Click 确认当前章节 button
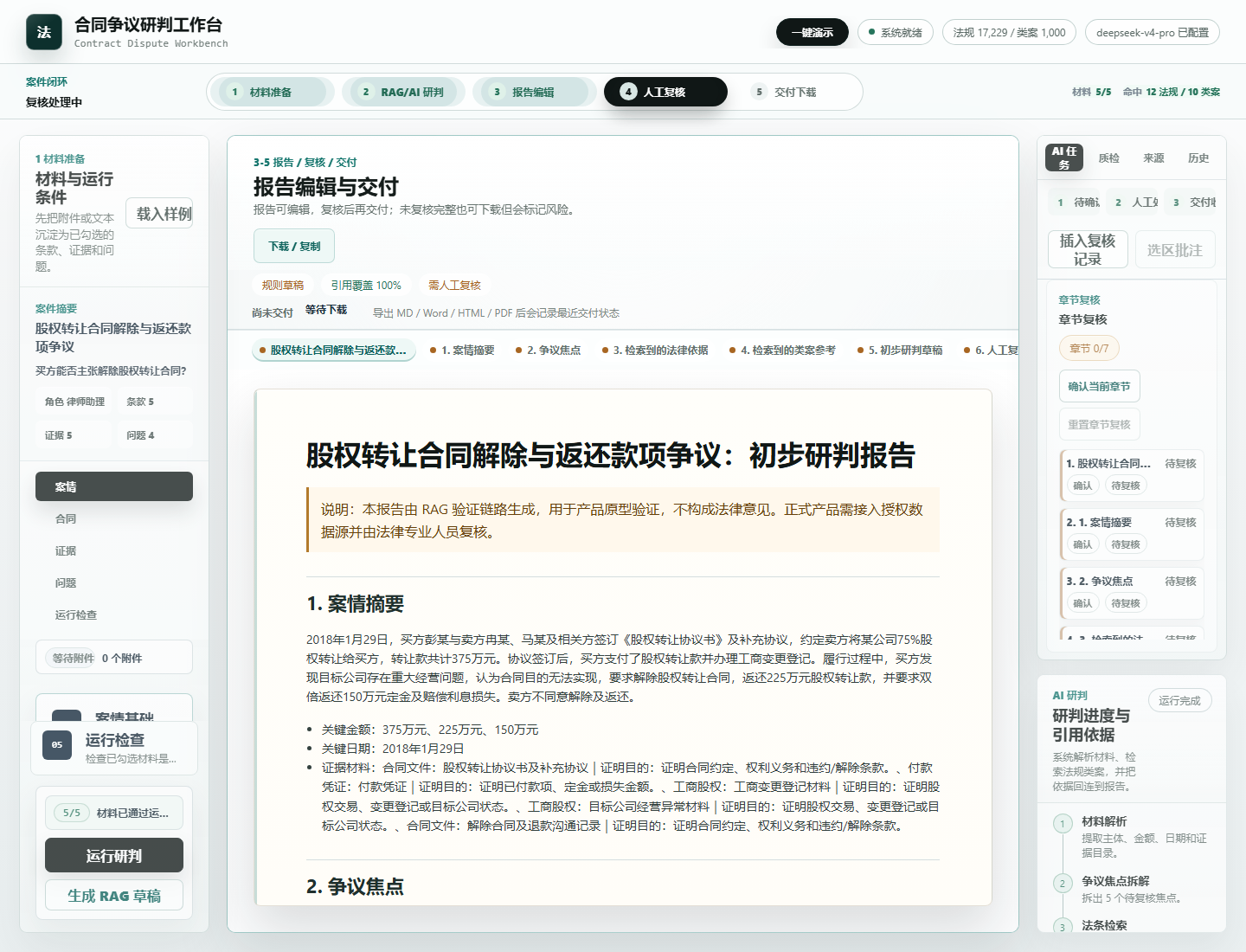Viewport: 1246px width, 952px height. coord(1099,386)
